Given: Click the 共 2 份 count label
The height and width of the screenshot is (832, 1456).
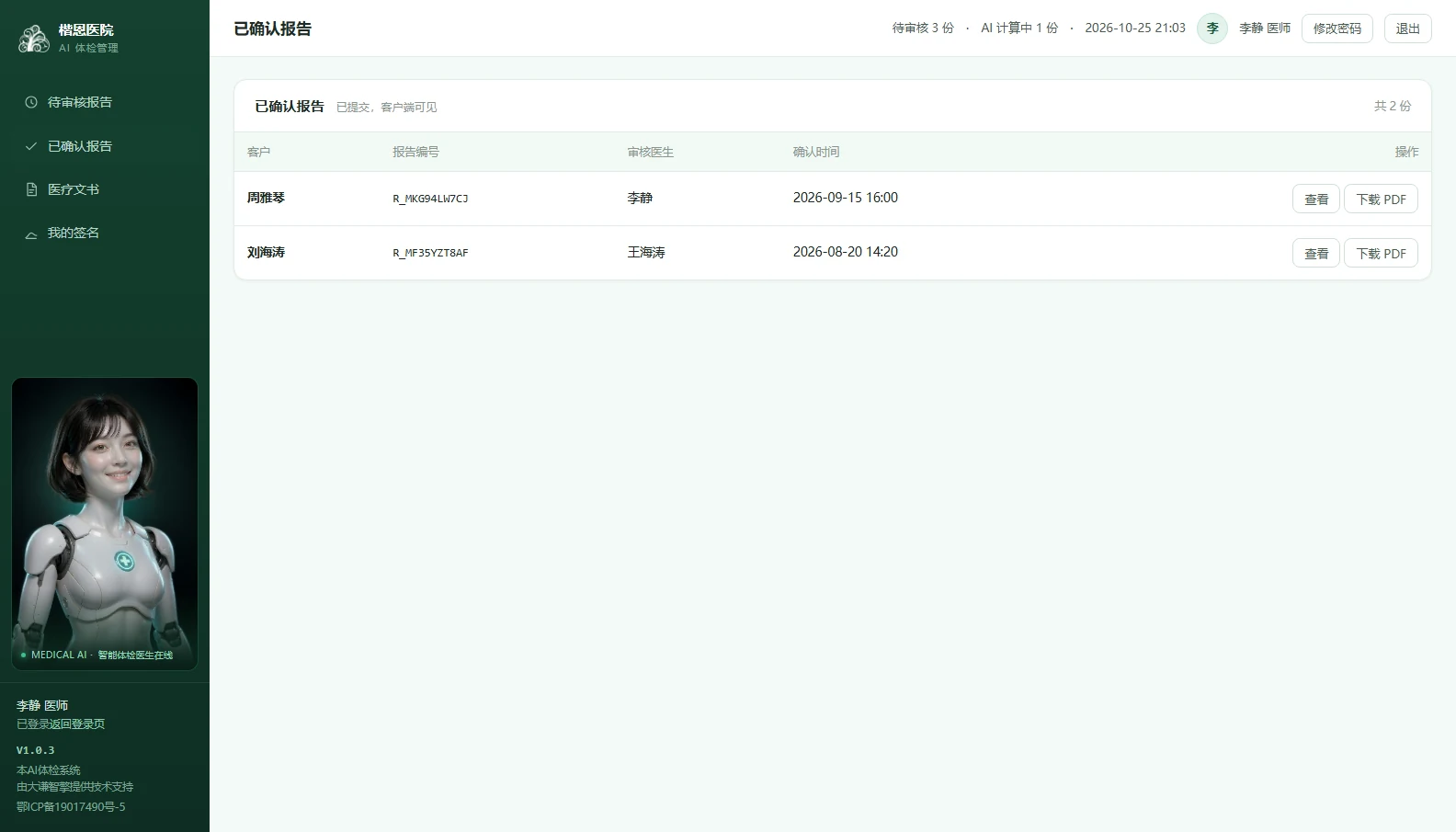Looking at the screenshot, I should pos(1393,107).
